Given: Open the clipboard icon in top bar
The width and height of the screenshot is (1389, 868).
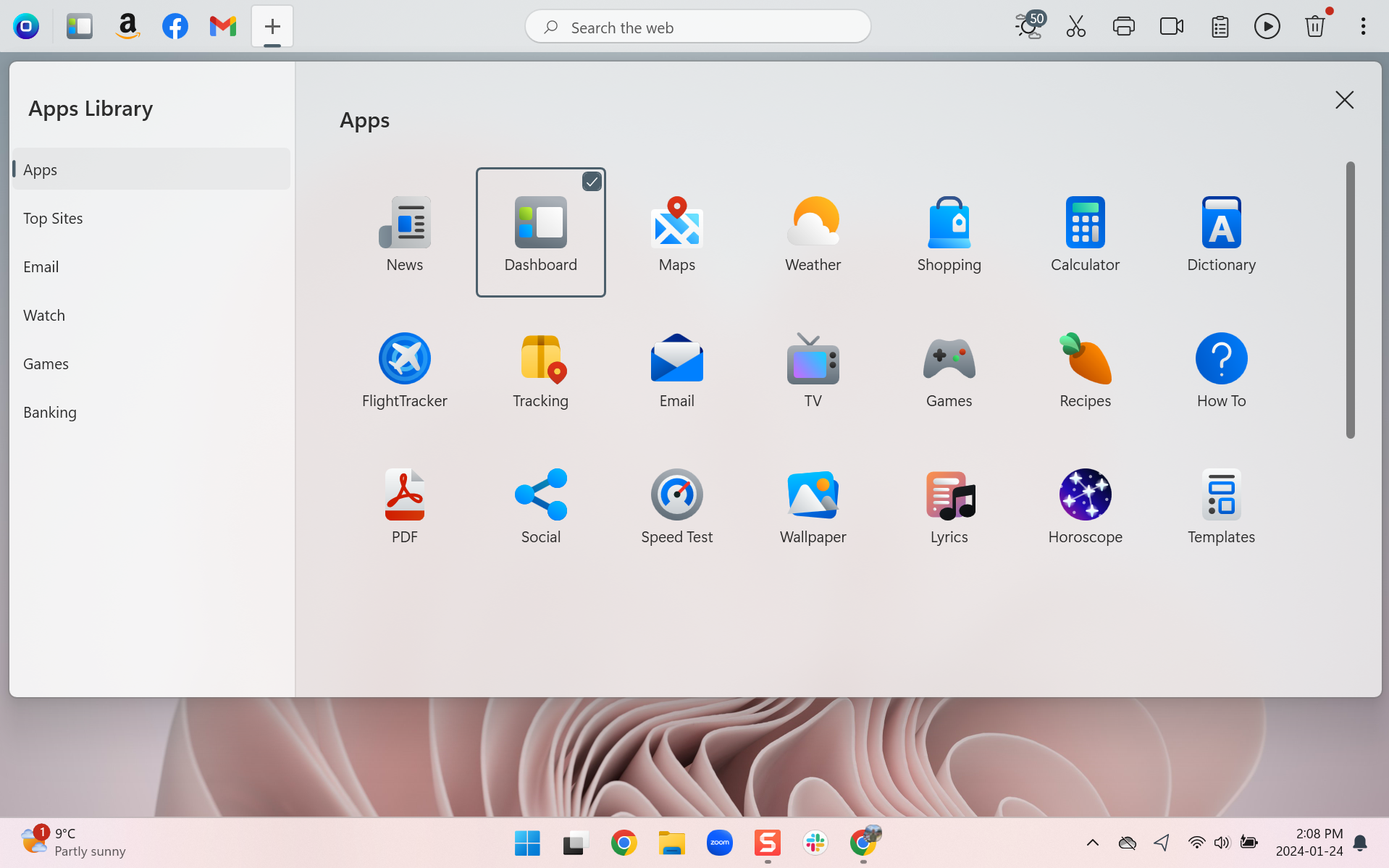Looking at the screenshot, I should 1220,27.
